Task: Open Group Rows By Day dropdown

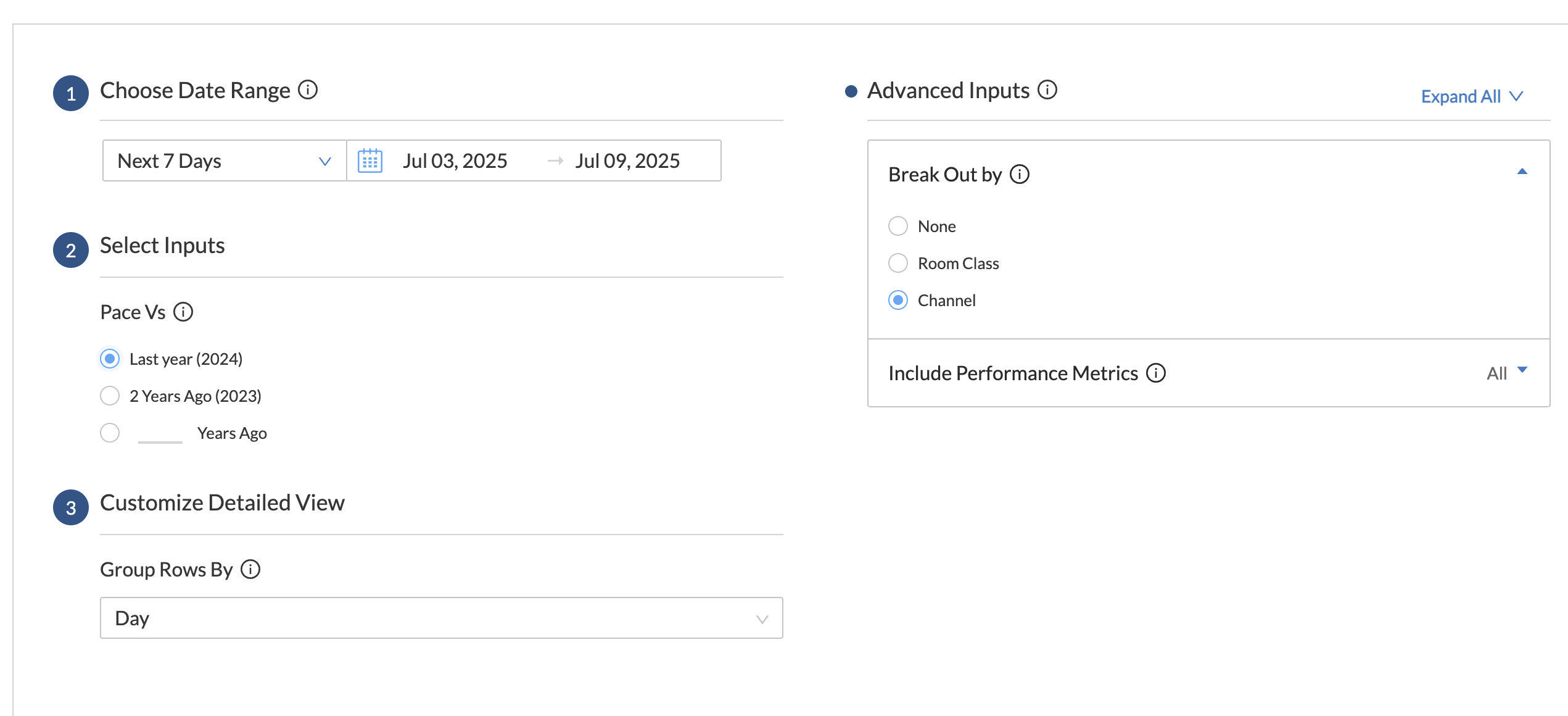Action: [441, 618]
